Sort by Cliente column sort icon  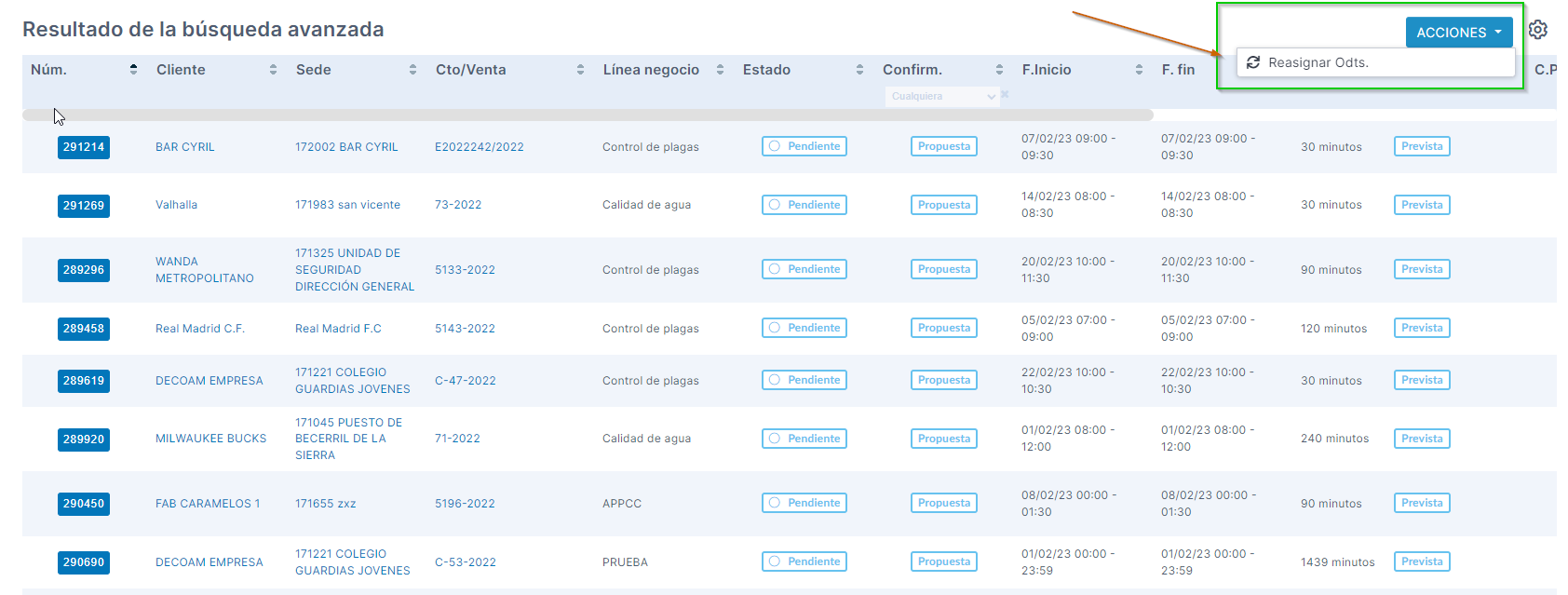click(273, 70)
